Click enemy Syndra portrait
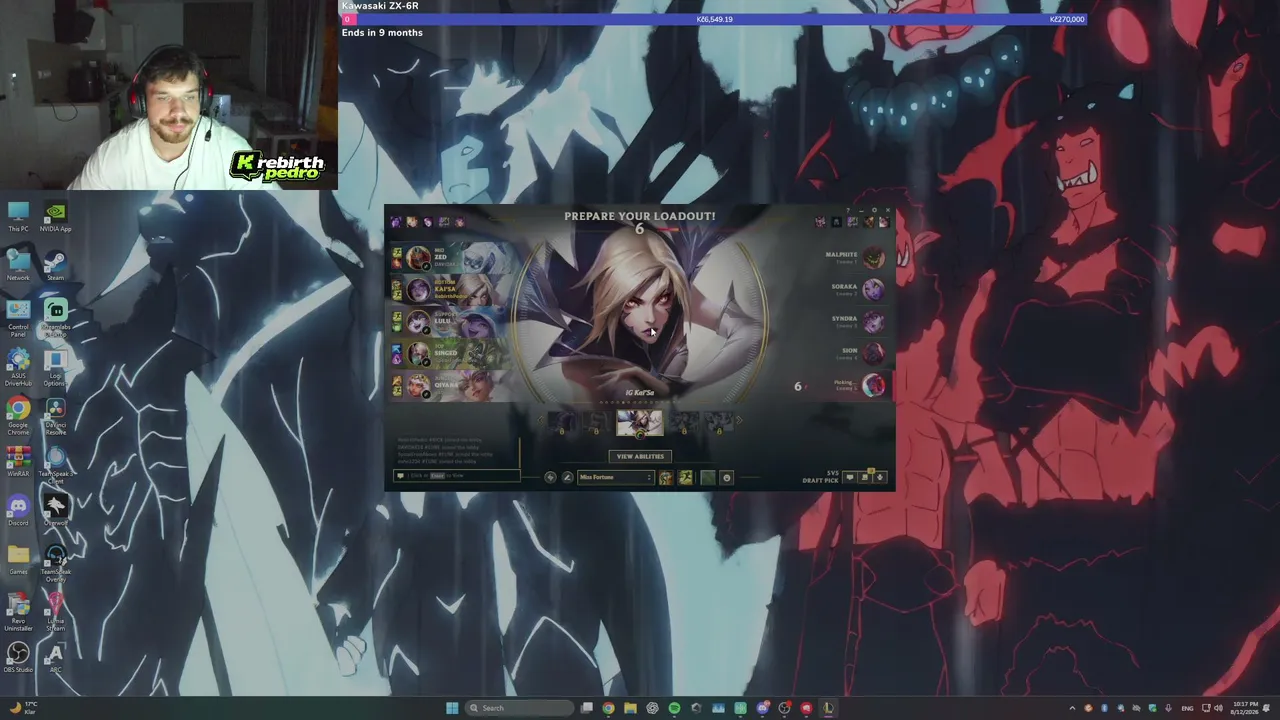Image resolution: width=1280 pixels, height=720 pixels. 874,322
